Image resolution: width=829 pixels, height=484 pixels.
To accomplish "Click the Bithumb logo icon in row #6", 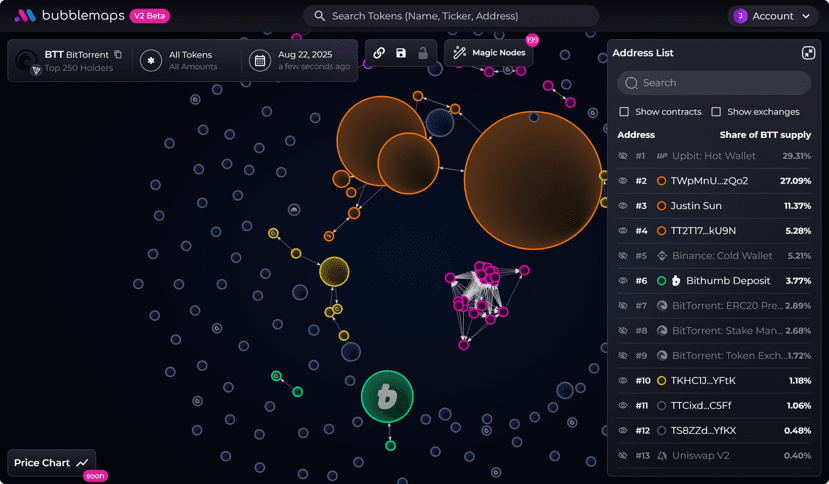I will click(676, 281).
